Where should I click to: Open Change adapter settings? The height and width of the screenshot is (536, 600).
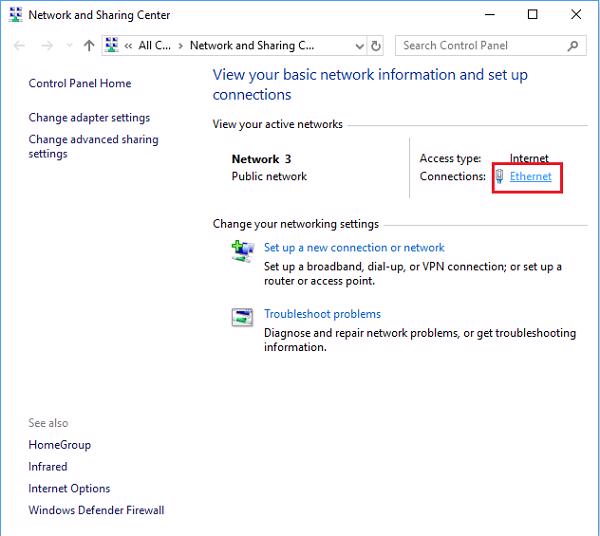[x=89, y=118]
